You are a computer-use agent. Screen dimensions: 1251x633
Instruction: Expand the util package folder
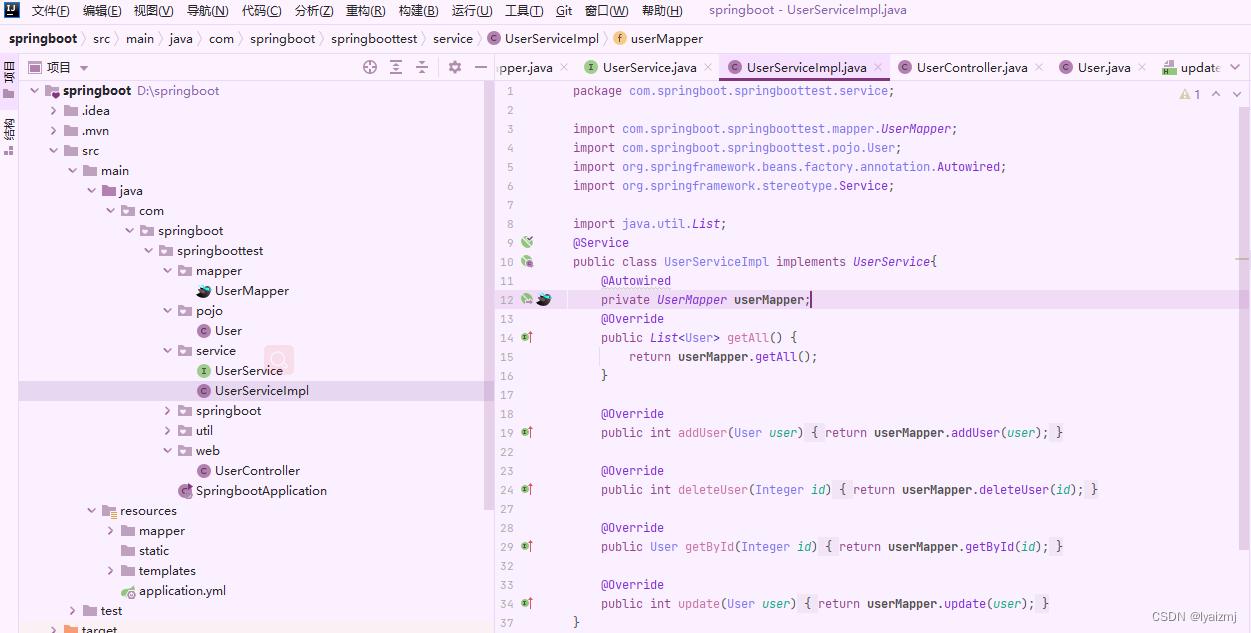[x=167, y=430]
